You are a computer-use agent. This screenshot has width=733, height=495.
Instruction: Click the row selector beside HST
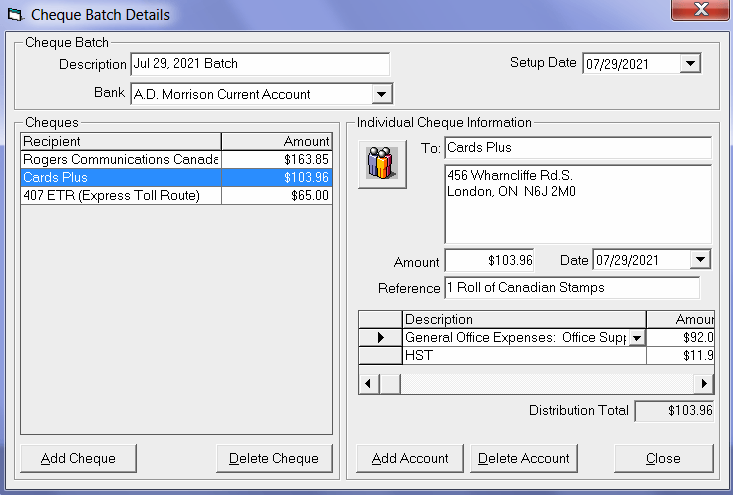pyautogui.click(x=380, y=356)
